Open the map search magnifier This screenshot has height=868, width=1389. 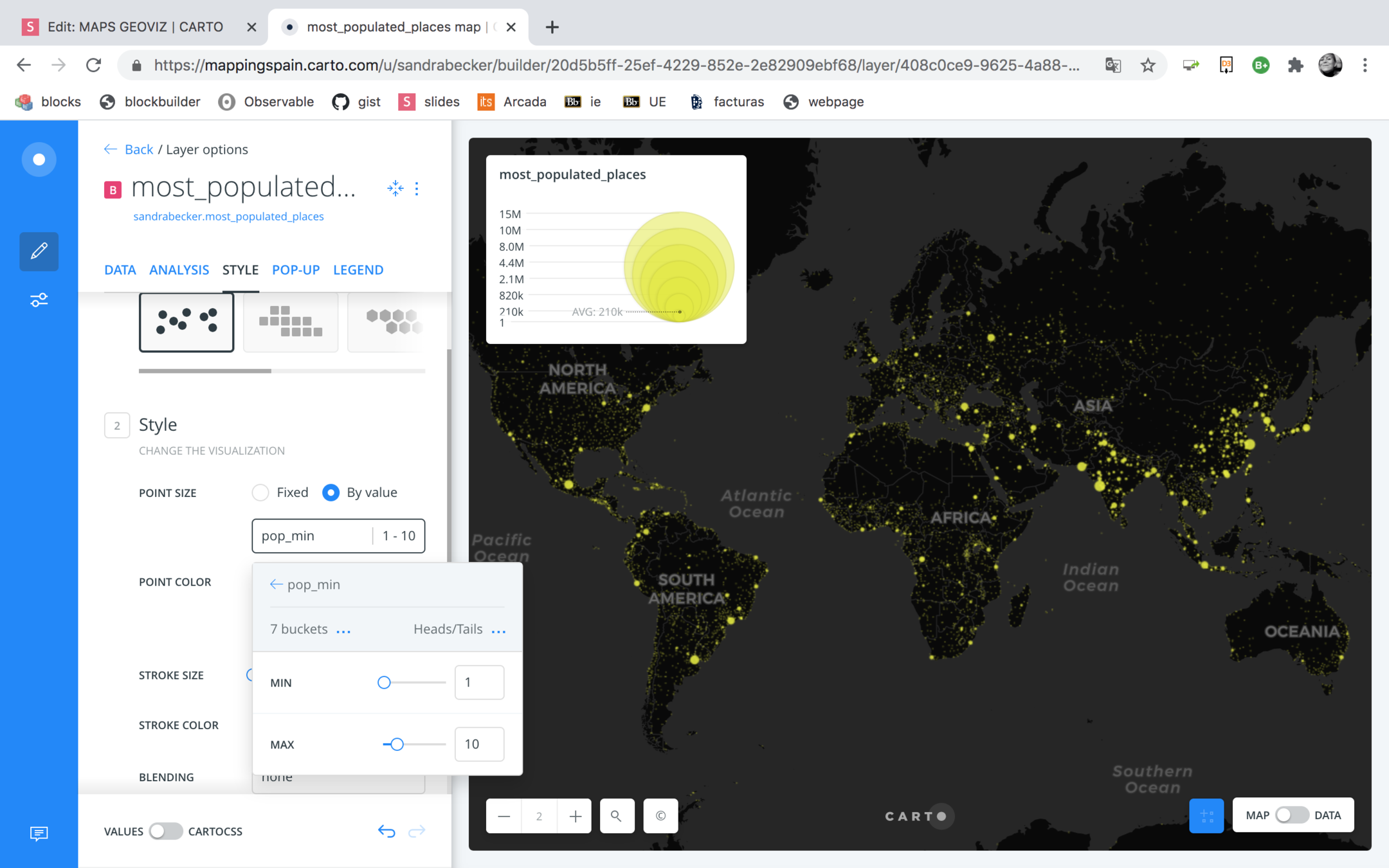click(616, 816)
